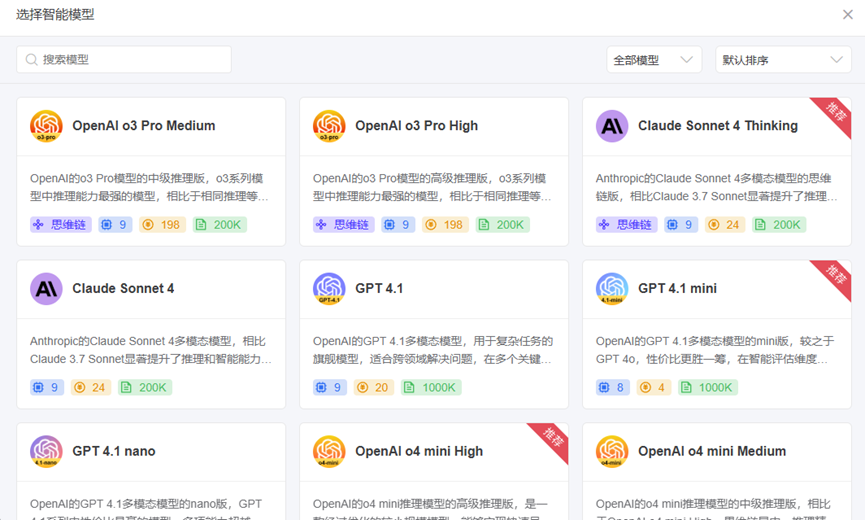Click the OpenAI o3 Pro Medium logo icon
This screenshot has height=520, width=865.
pyautogui.click(x=46, y=126)
